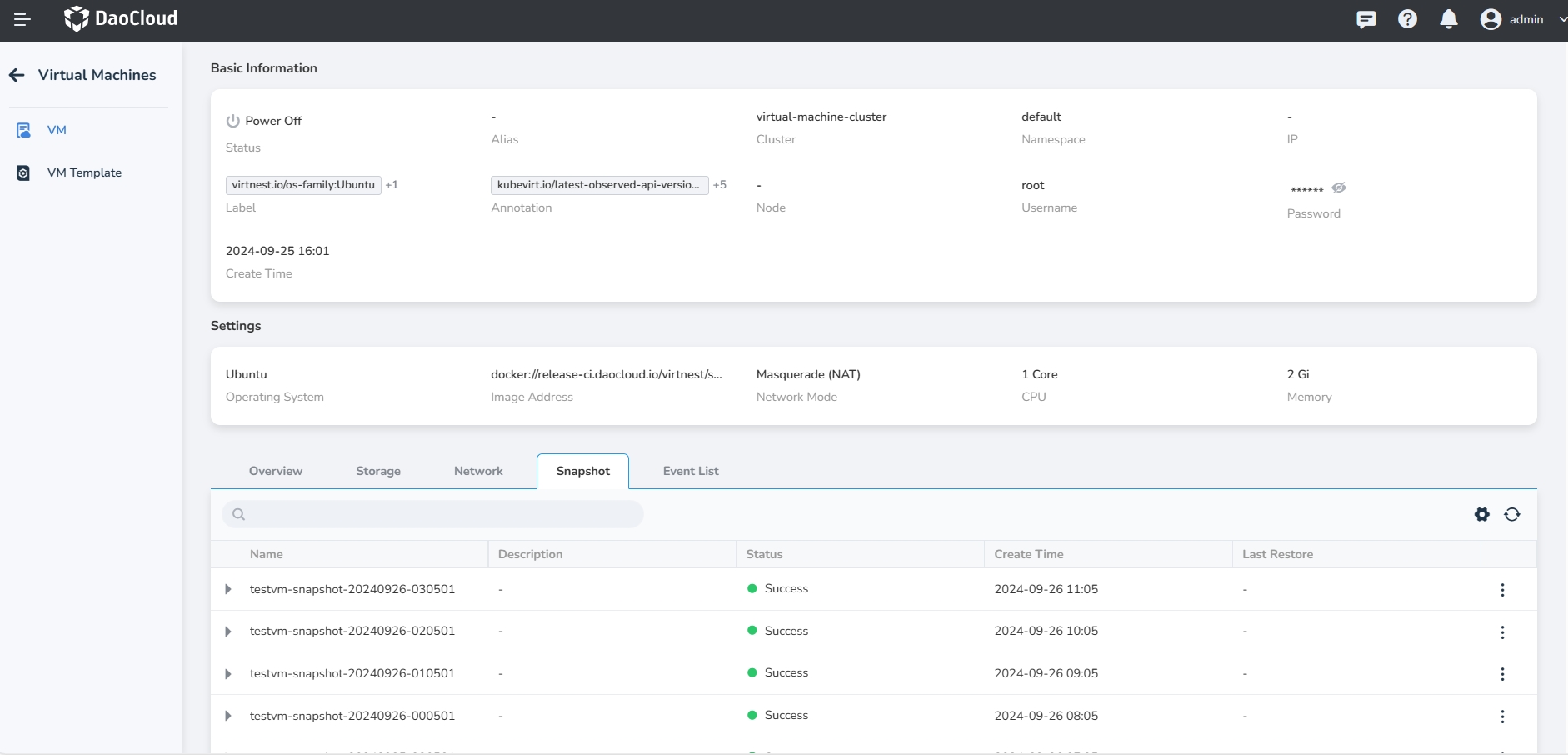1568x755 pixels.
Task: Click the snapshot search field
Action: 433,514
